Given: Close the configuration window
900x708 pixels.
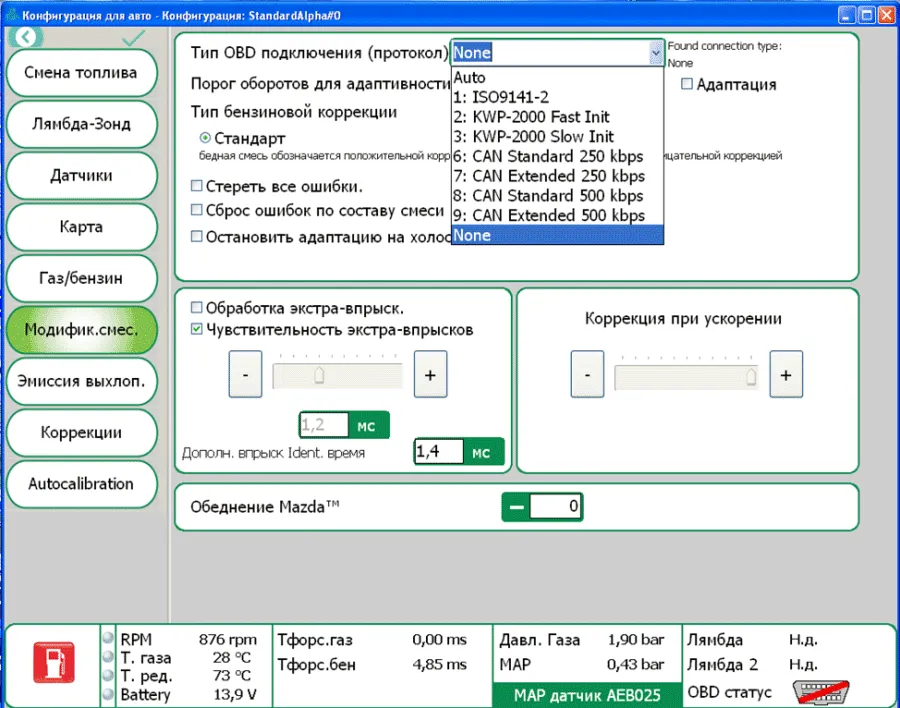Looking at the screenshot, I should point(887,15).
